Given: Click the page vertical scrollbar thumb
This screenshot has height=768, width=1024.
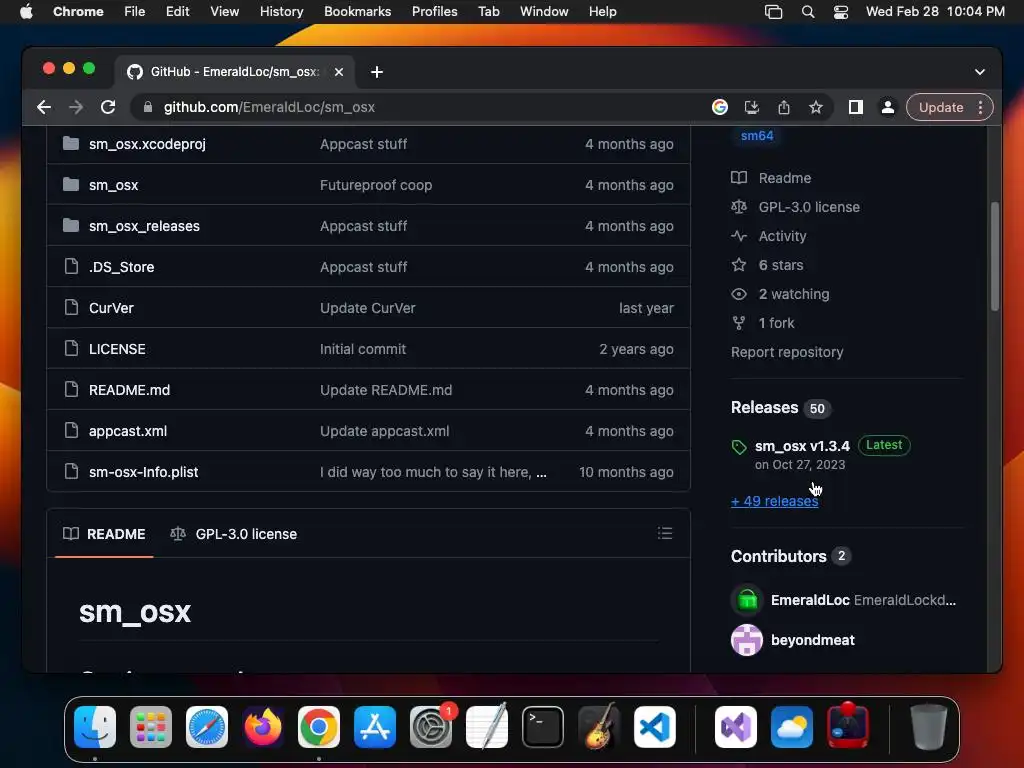Looking at the screenshot, I should 995,257.
